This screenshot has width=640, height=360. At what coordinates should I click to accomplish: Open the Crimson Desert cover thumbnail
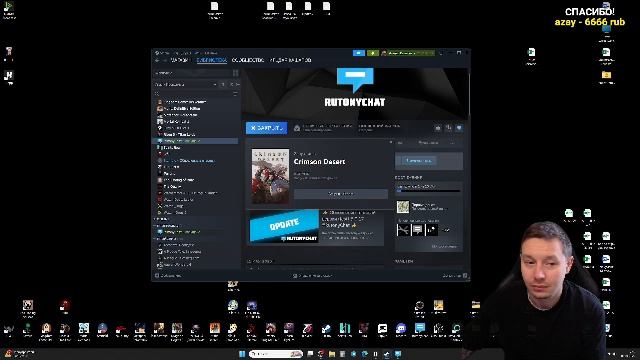click(270, 176)
